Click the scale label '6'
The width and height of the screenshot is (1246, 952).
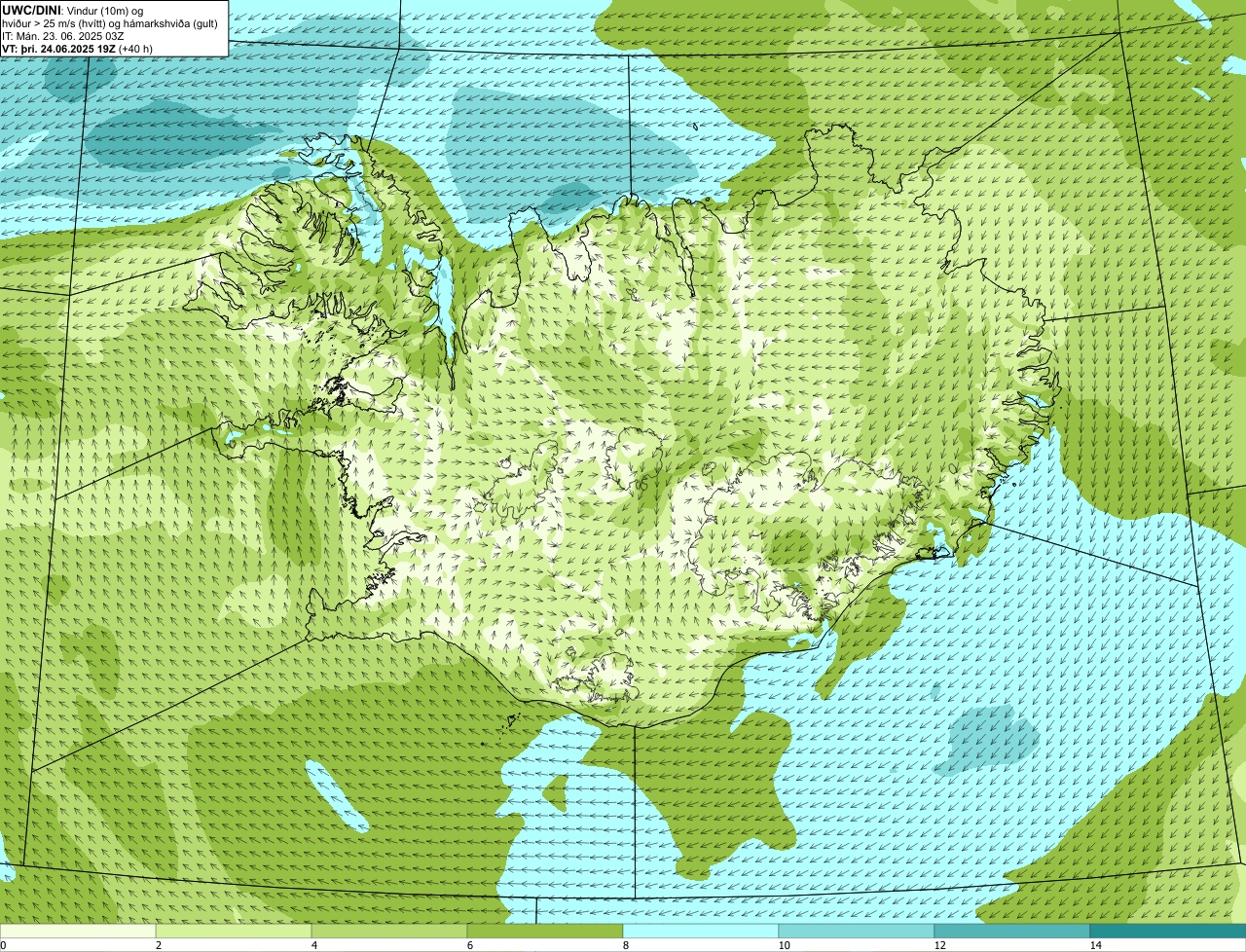coord(469,945)
